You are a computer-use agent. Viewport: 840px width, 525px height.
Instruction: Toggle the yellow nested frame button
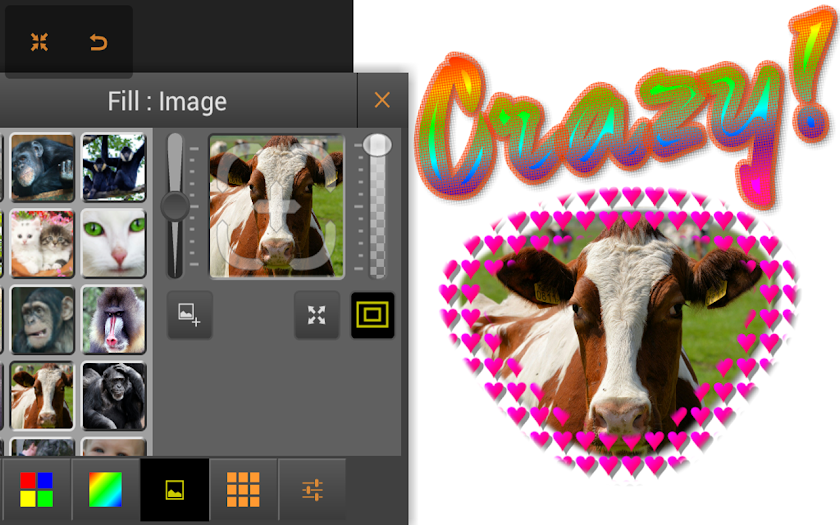pos(372,314)
